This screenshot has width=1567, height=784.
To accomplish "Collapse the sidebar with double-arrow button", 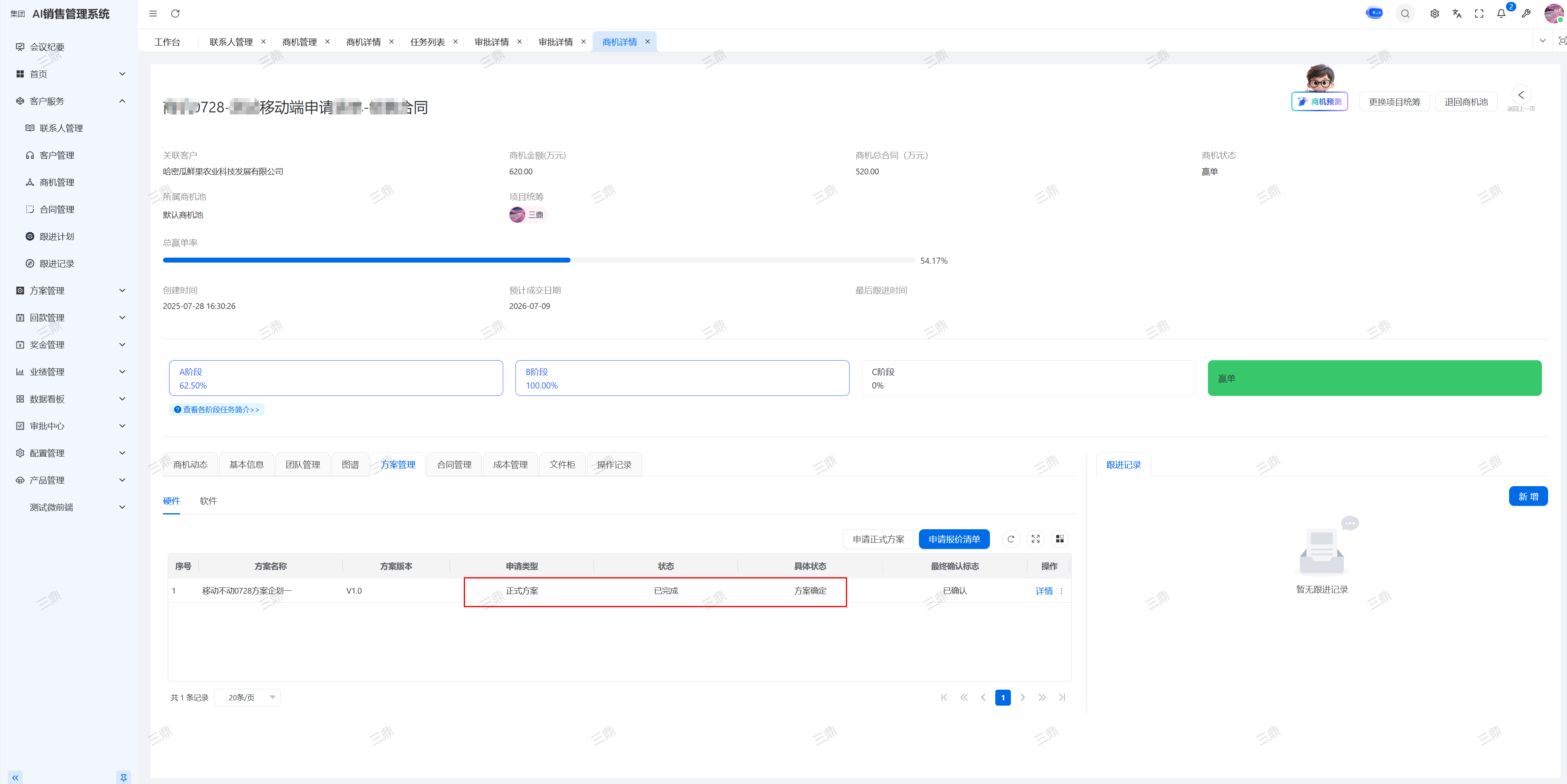I will (x=15, y=777).
